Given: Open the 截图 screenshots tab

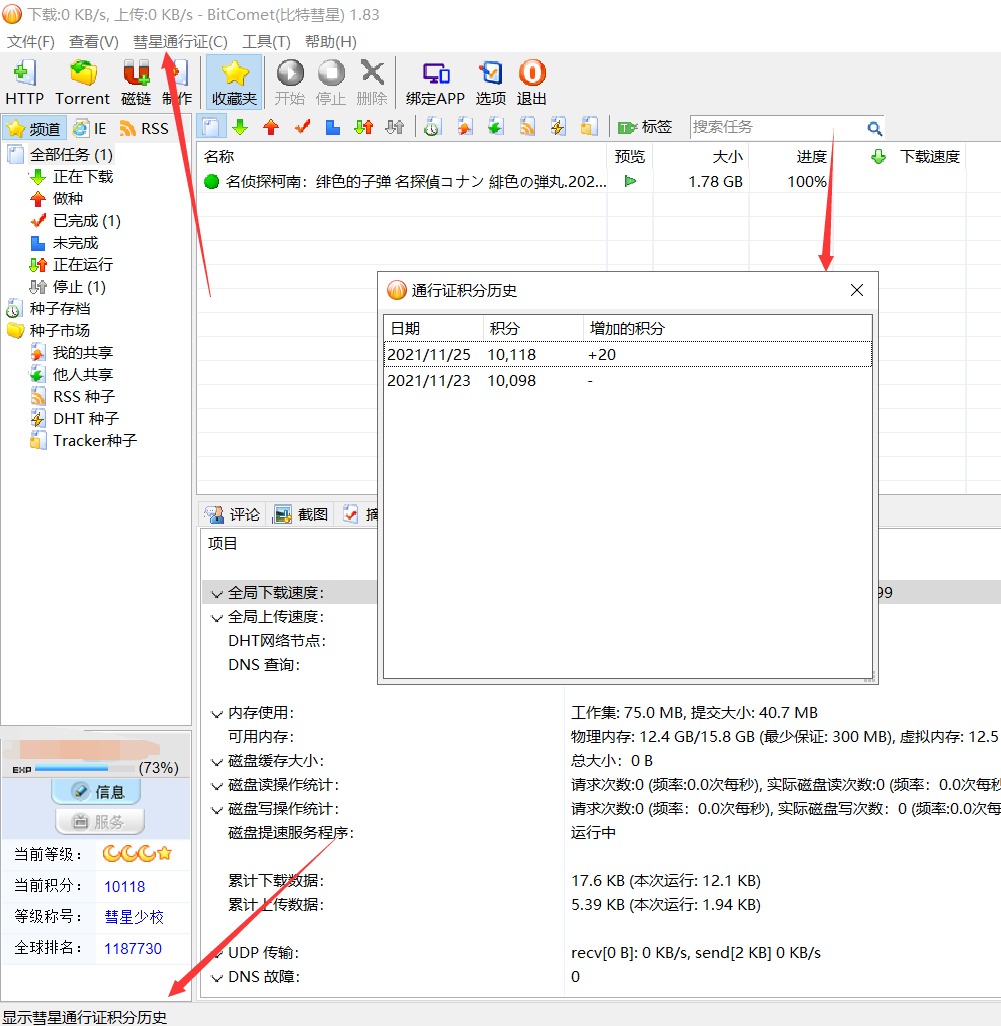Looking at the screenshot, I should 301,515.
